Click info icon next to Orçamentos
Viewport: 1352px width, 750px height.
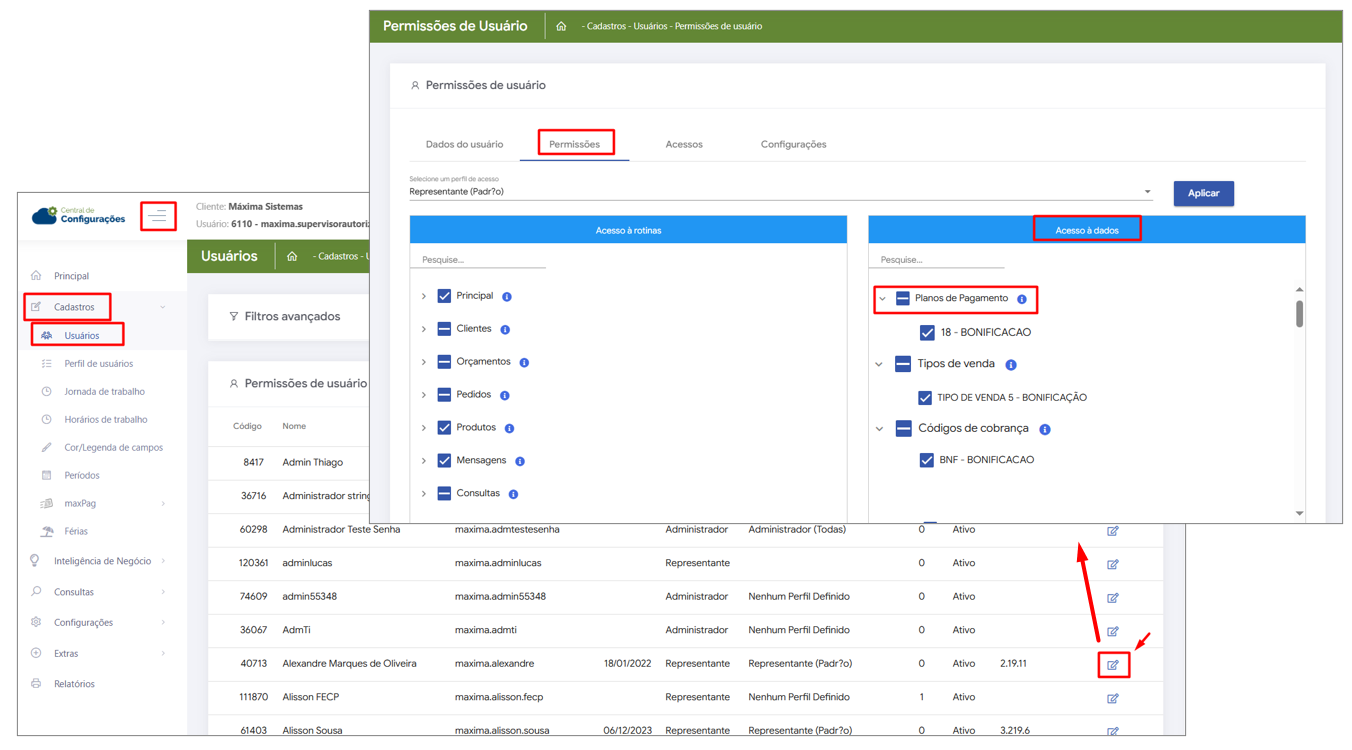pos(524,362)
